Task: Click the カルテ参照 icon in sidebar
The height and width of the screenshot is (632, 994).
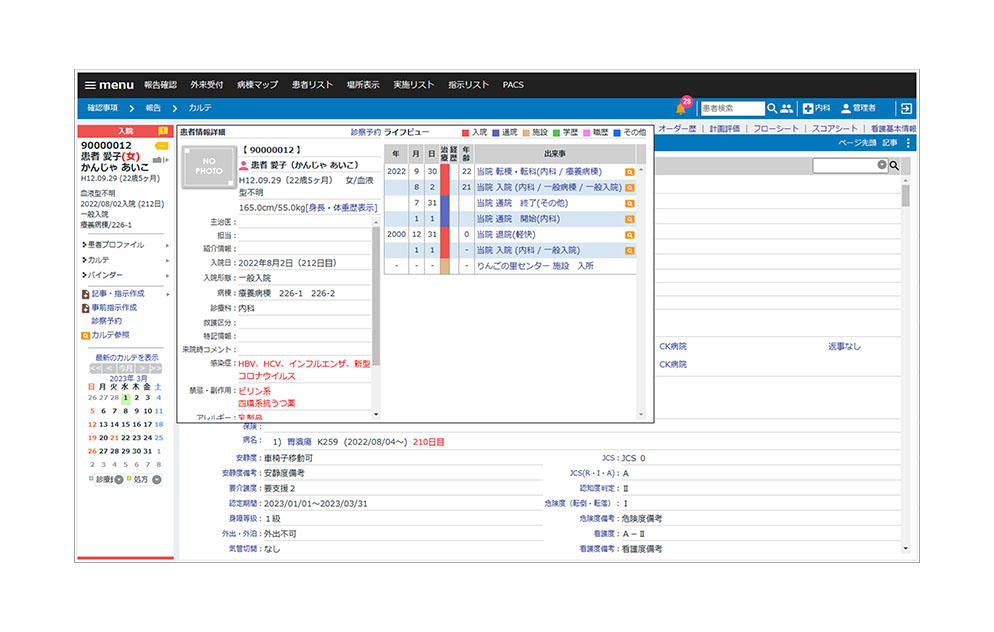Action: pos(85,335)
